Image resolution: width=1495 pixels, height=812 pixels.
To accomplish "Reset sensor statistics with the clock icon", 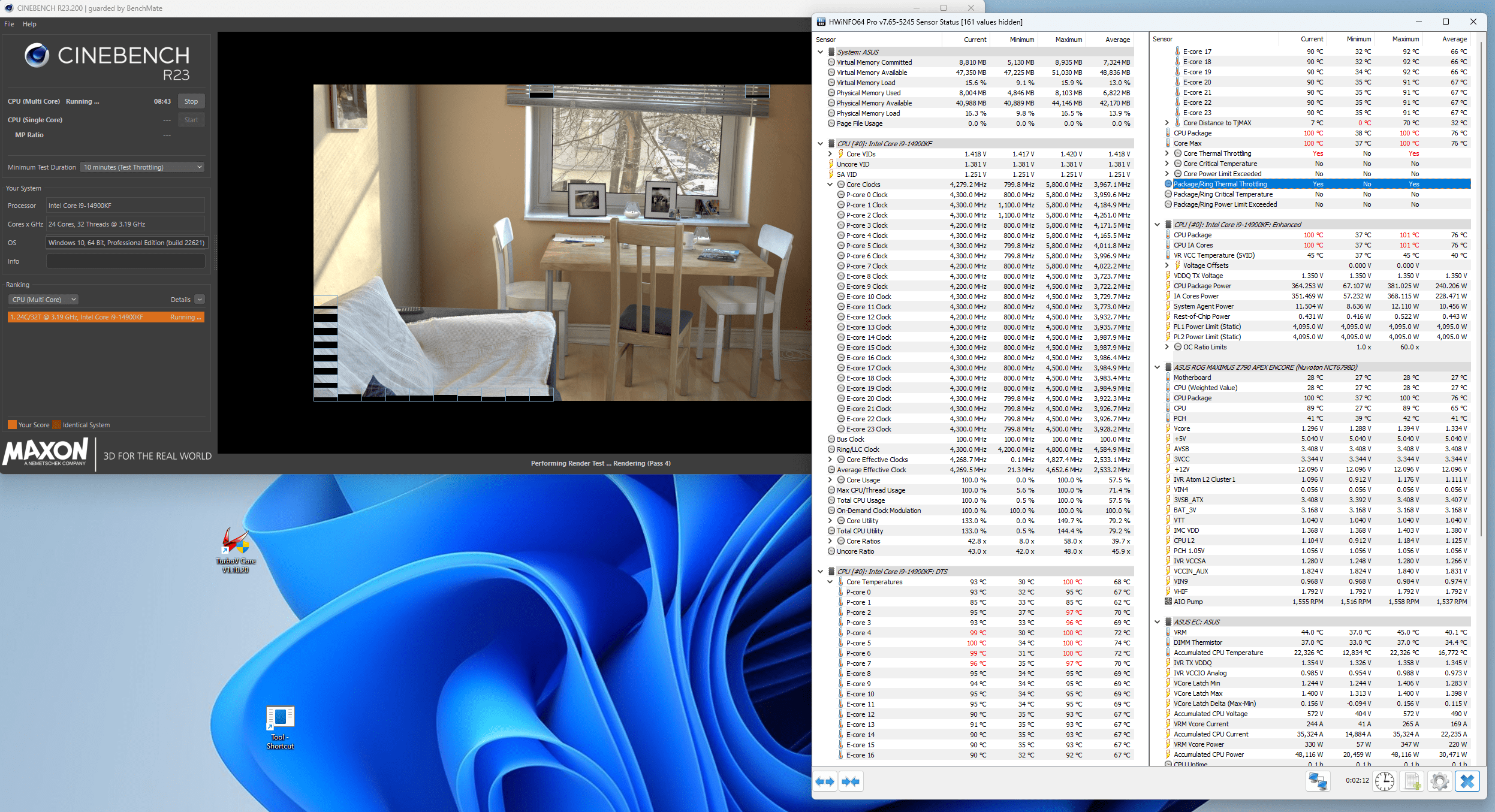I will 1385,781.
